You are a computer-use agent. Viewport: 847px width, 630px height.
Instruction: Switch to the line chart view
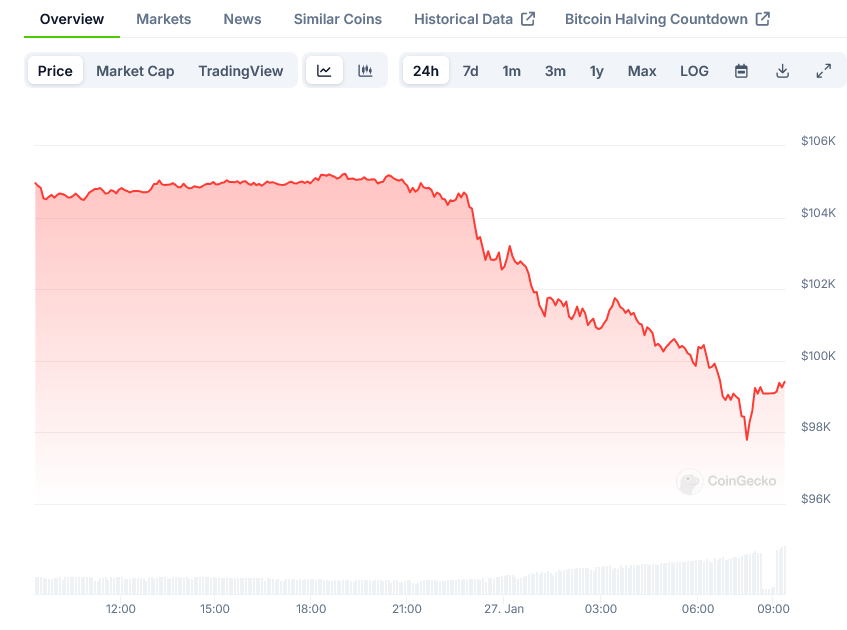tap(324, 71)
